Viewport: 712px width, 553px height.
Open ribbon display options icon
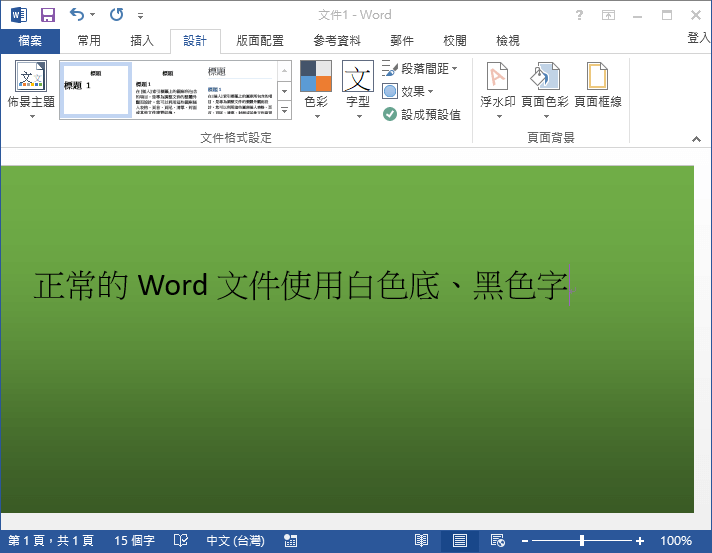[x=608, y=15]
